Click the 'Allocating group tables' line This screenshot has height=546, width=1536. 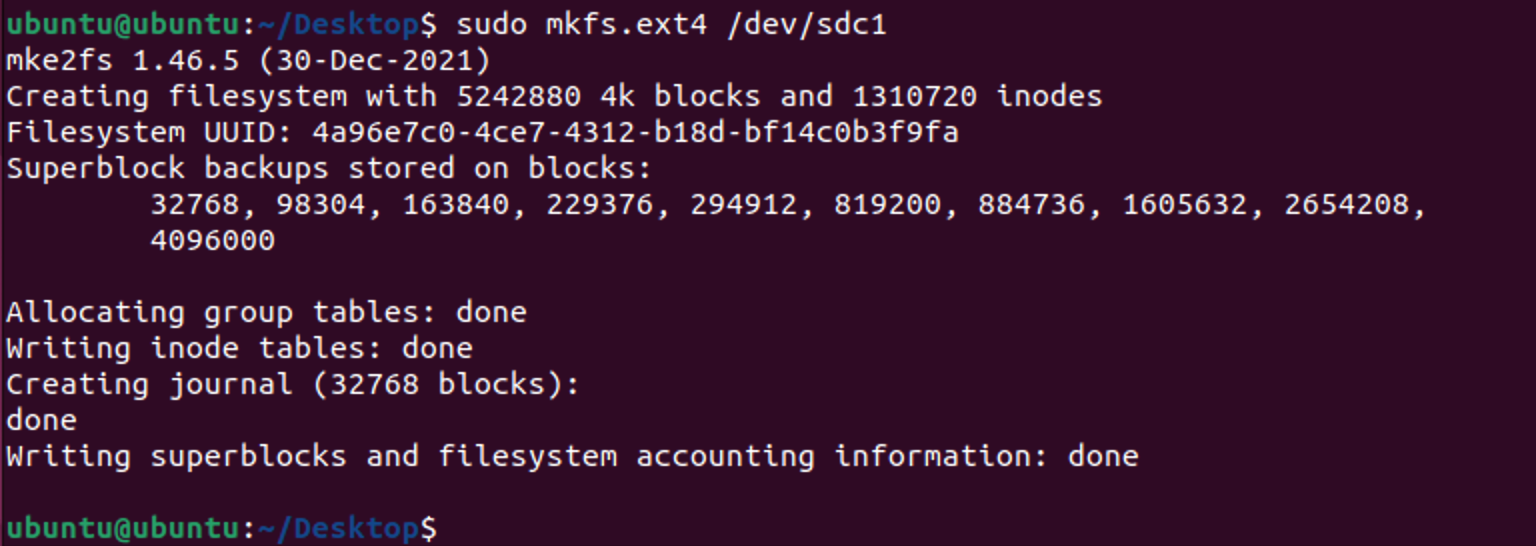(266, 313)
